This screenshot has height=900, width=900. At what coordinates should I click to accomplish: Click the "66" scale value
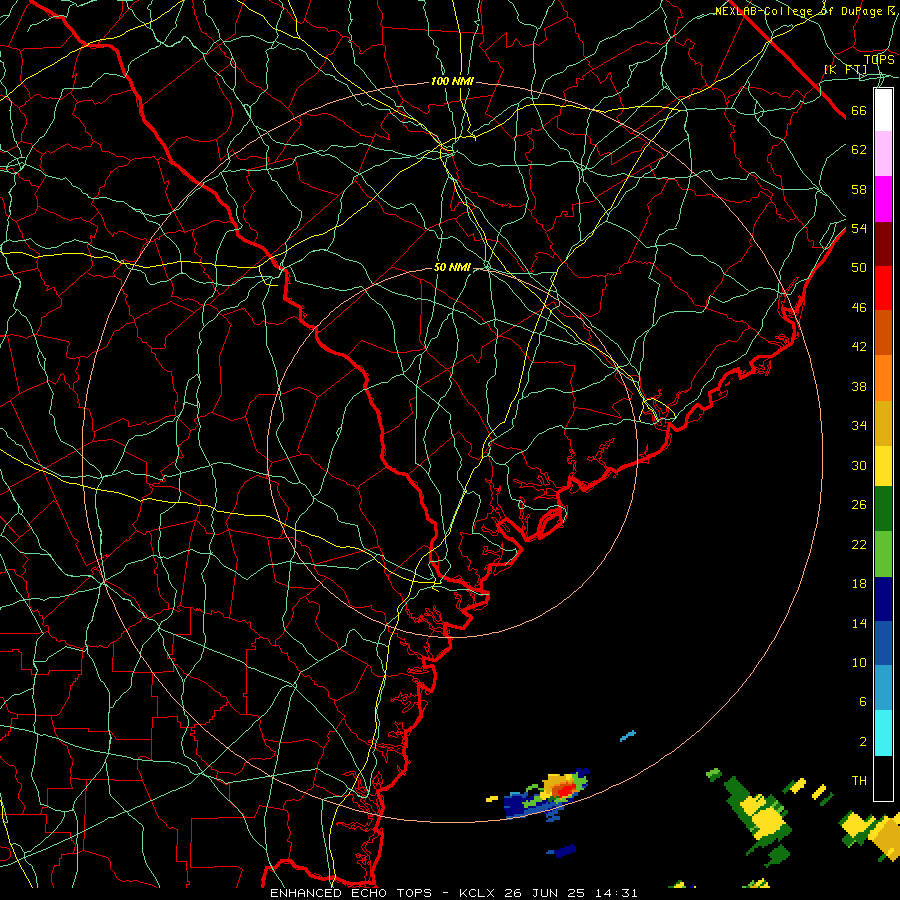(859, 111)
